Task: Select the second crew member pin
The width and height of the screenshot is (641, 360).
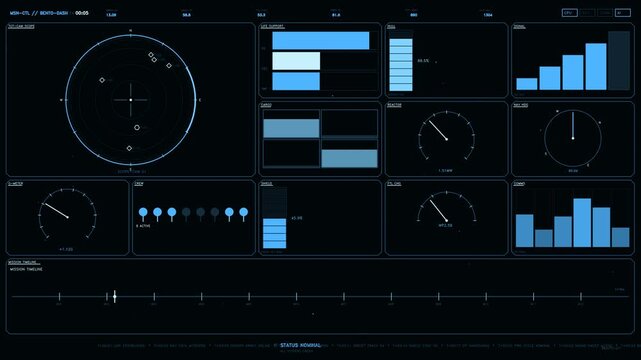Action: (157, 214)
